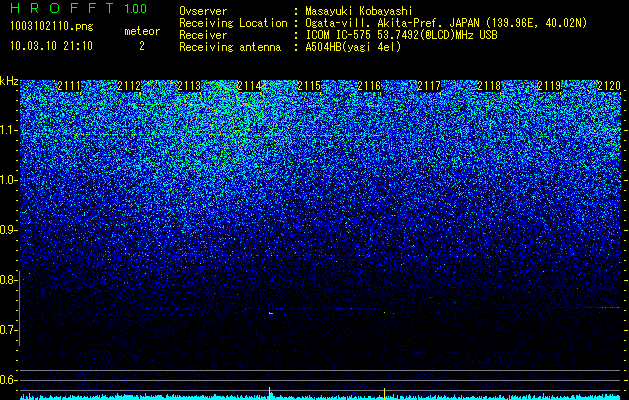Viewport: 629px width, 400px height.
Task: Click the meteor count label
Action: (142, 31)
